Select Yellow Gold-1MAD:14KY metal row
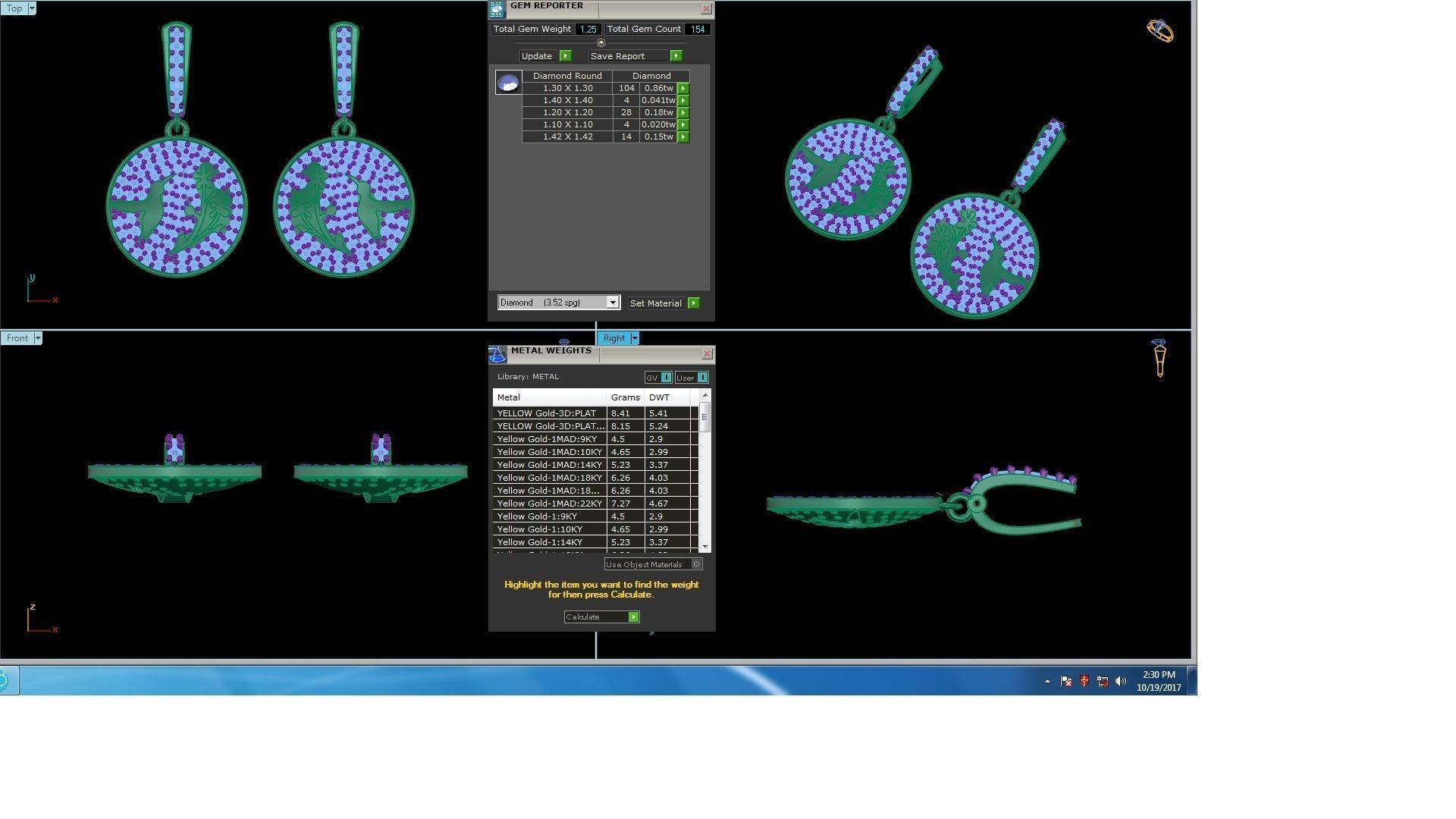This screenshot has width=1456, height=819. click(x=550, y=465)
